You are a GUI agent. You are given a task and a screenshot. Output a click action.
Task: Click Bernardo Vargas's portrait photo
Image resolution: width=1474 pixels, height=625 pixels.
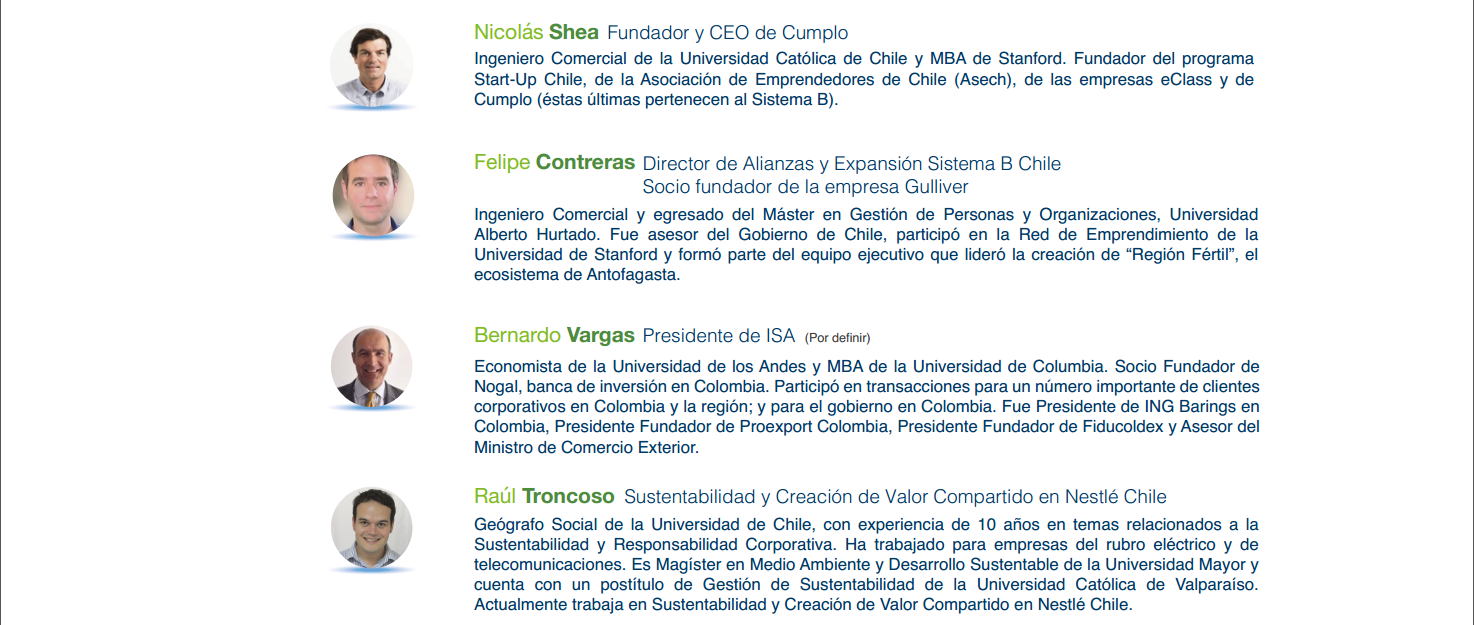tap(372, 367)
